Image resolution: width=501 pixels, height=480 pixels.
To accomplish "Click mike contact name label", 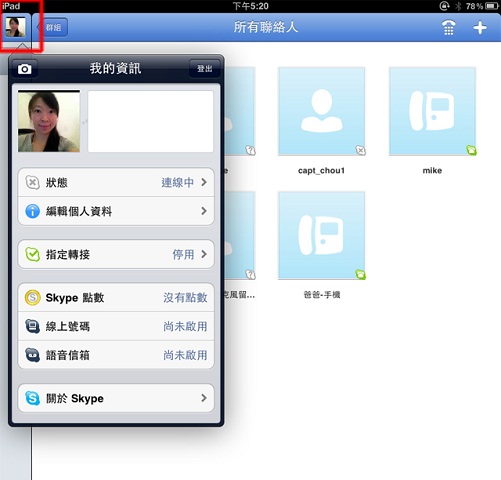I will 432,171.
